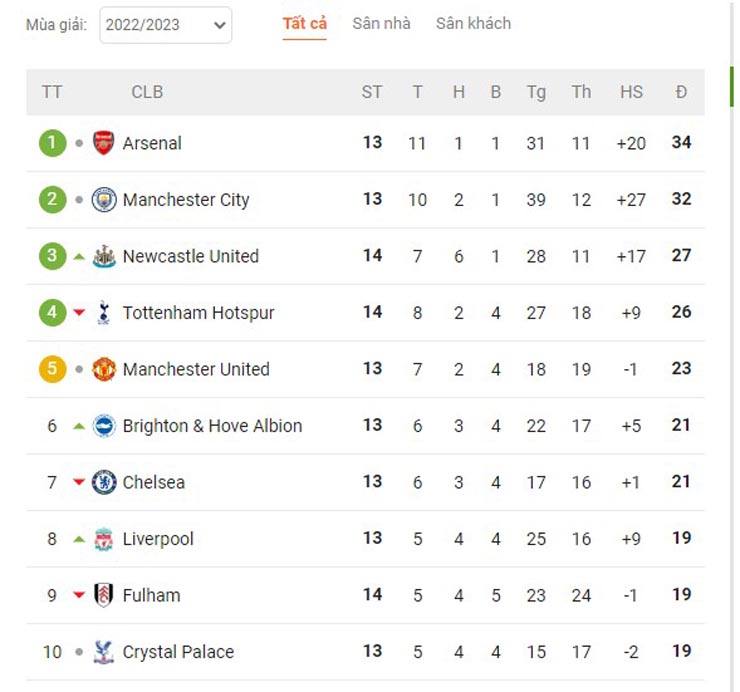Click the Brighton & Hove Albion crest
The image size is (740, 692).
click(x=104, y=426)
